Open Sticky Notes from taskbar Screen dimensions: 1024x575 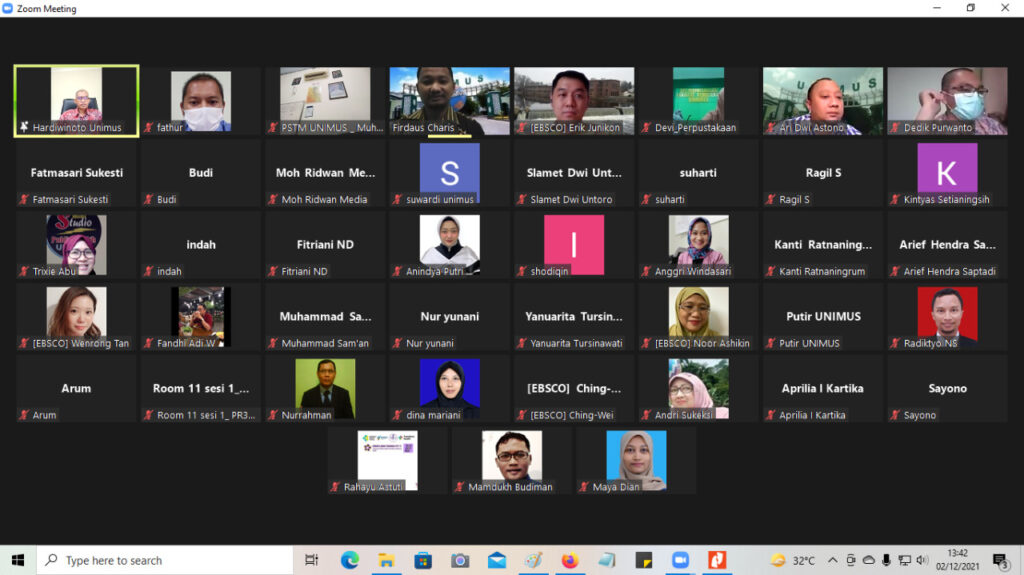point(643,560)
